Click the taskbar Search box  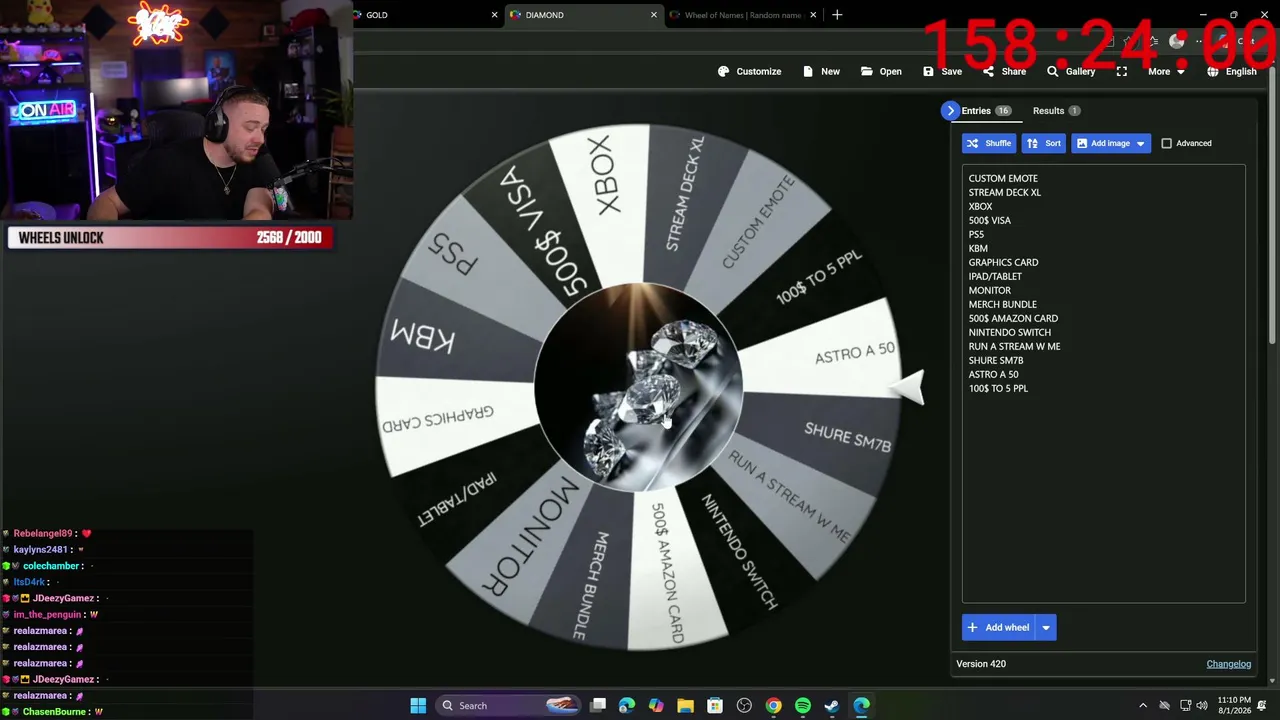pos(510,706)
